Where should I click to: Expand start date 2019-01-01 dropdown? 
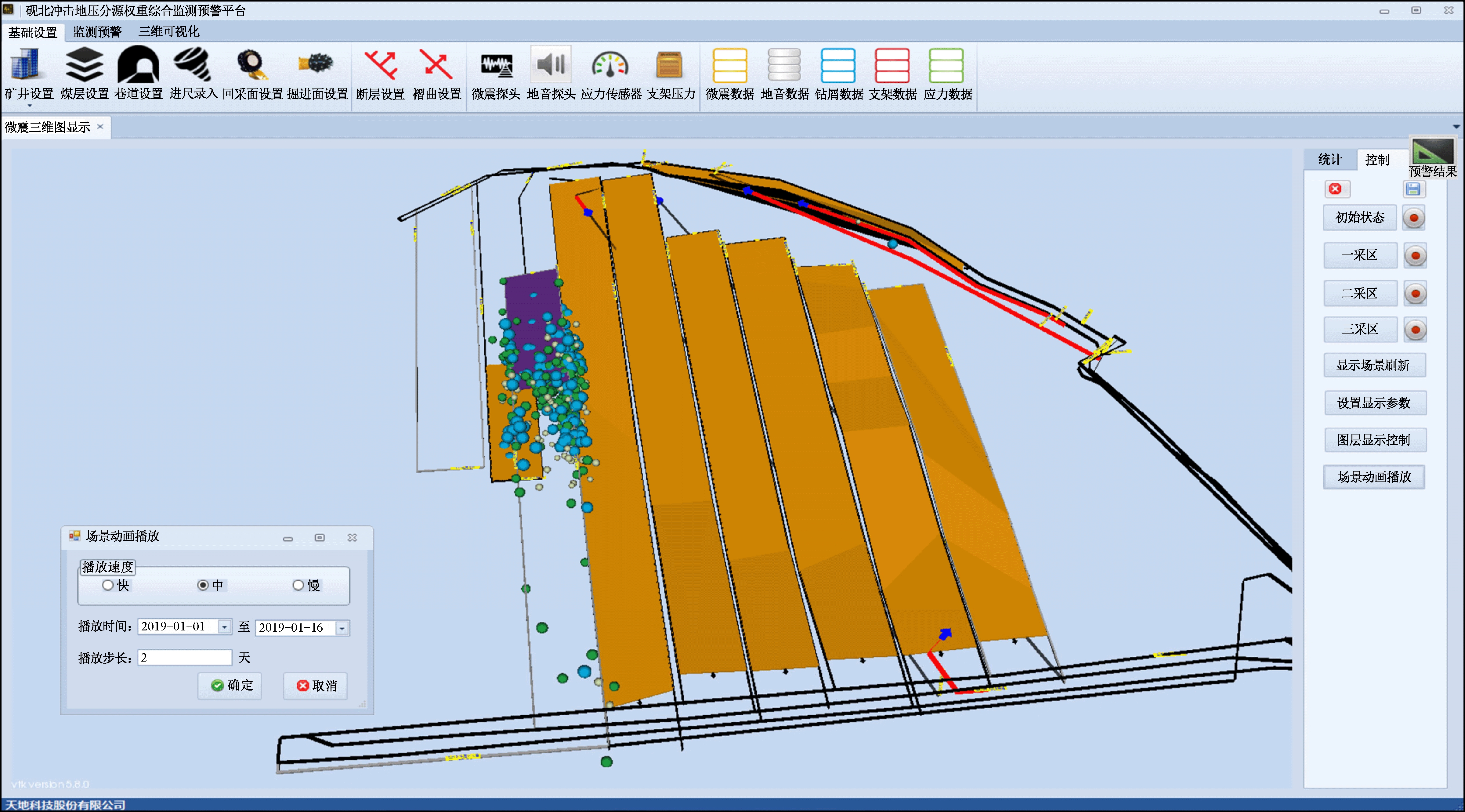pyautogui.click(x=225, y=627)
